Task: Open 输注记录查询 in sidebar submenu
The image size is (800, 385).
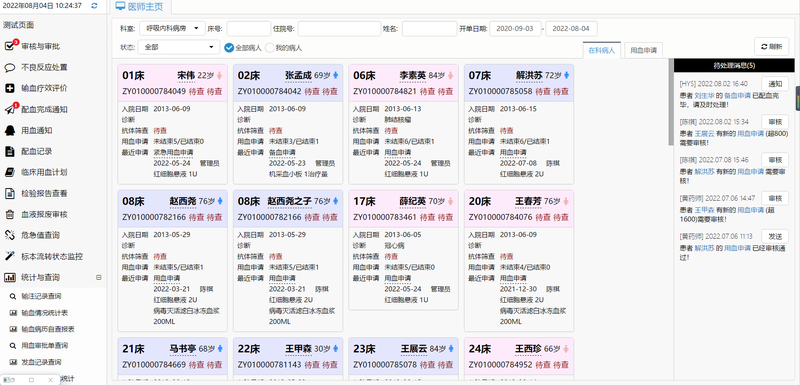Action: tap(41, 296)
